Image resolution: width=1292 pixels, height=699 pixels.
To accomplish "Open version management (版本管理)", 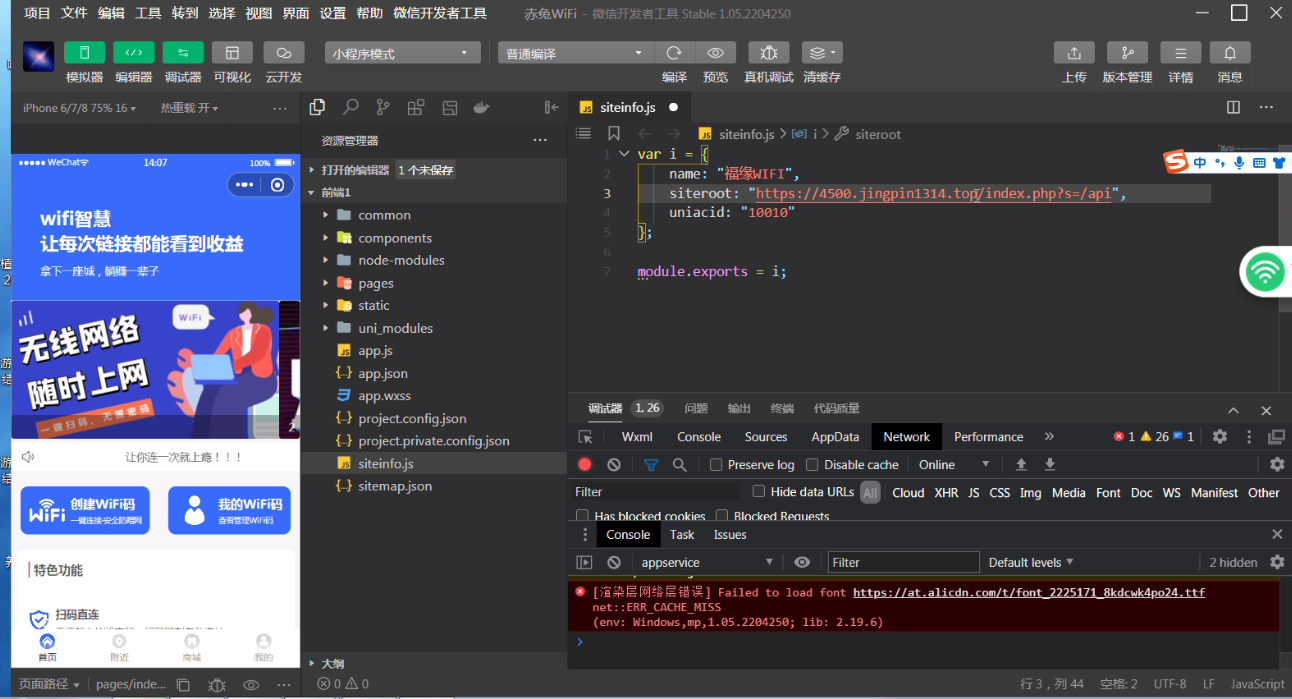I will 1127,53.
